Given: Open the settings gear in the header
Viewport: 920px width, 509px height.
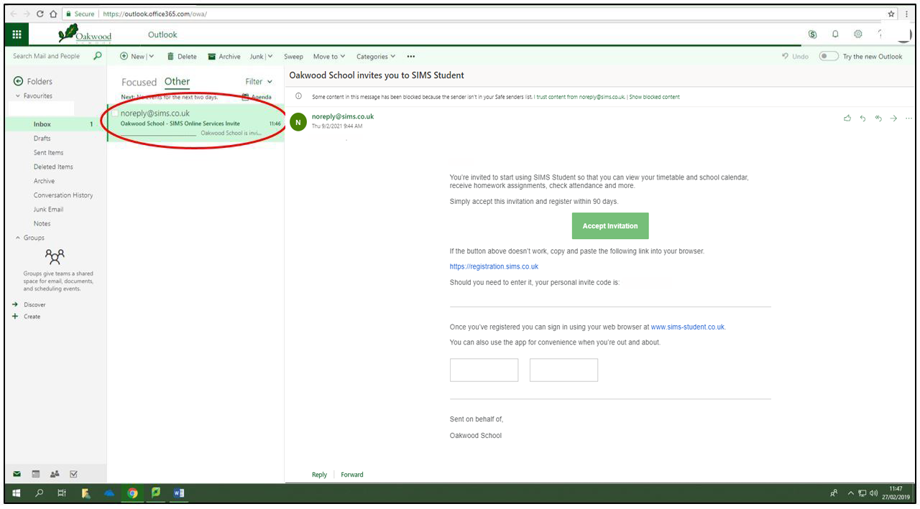Looking at the screenshot, I should [858, 35].
